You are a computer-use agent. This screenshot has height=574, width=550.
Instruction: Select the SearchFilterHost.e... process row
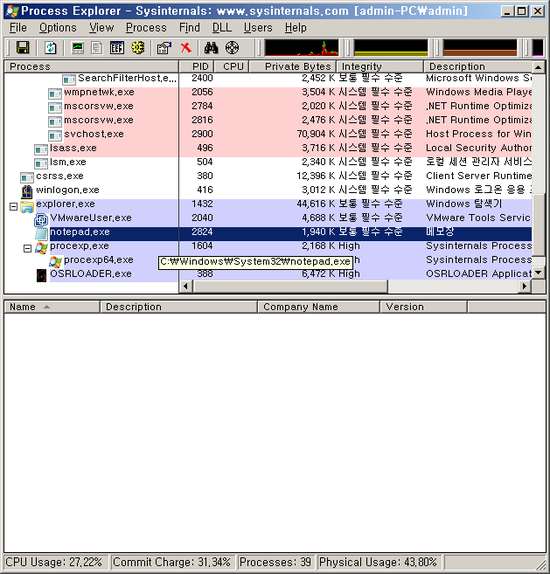click(268, 78)
